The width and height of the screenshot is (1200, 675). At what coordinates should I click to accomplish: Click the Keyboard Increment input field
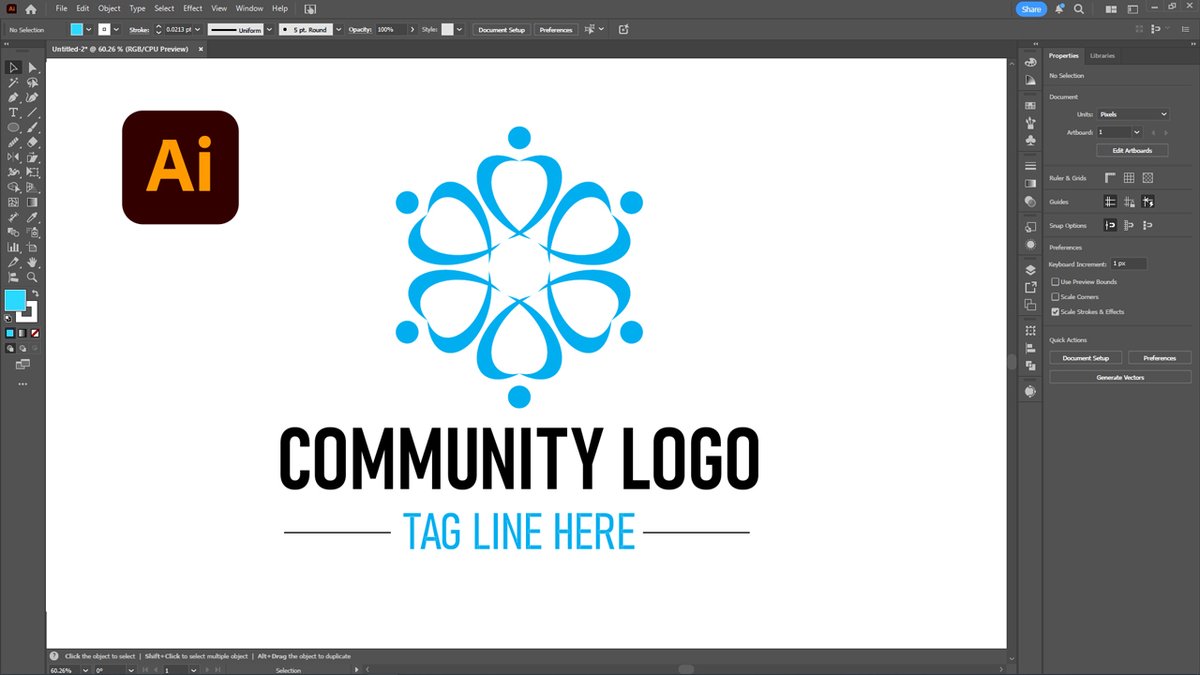click(1130, 262)
